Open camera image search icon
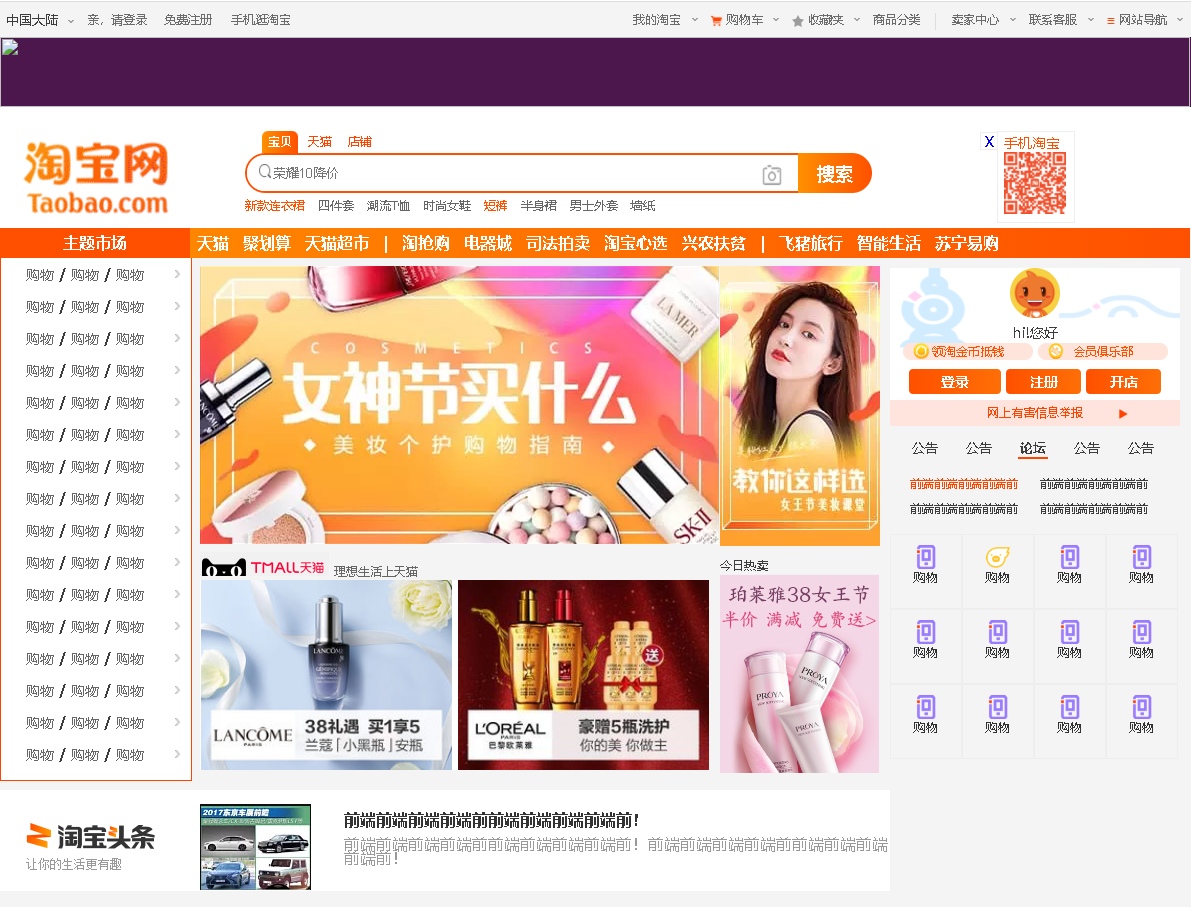 pos(772,175)
